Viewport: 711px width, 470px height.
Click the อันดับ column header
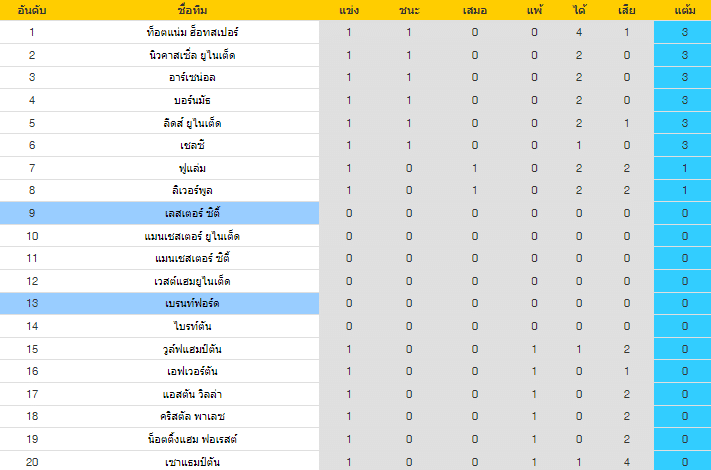(x=32, y=10)
